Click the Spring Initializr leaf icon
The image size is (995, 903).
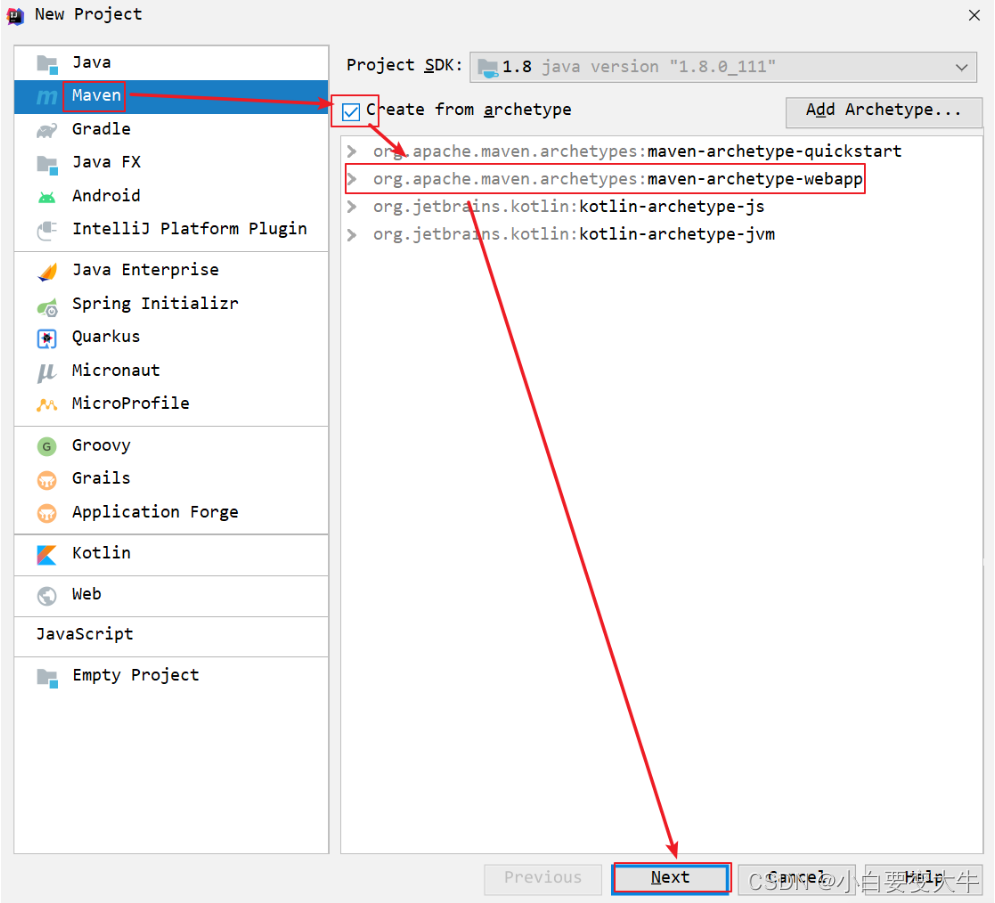[47, 303]
